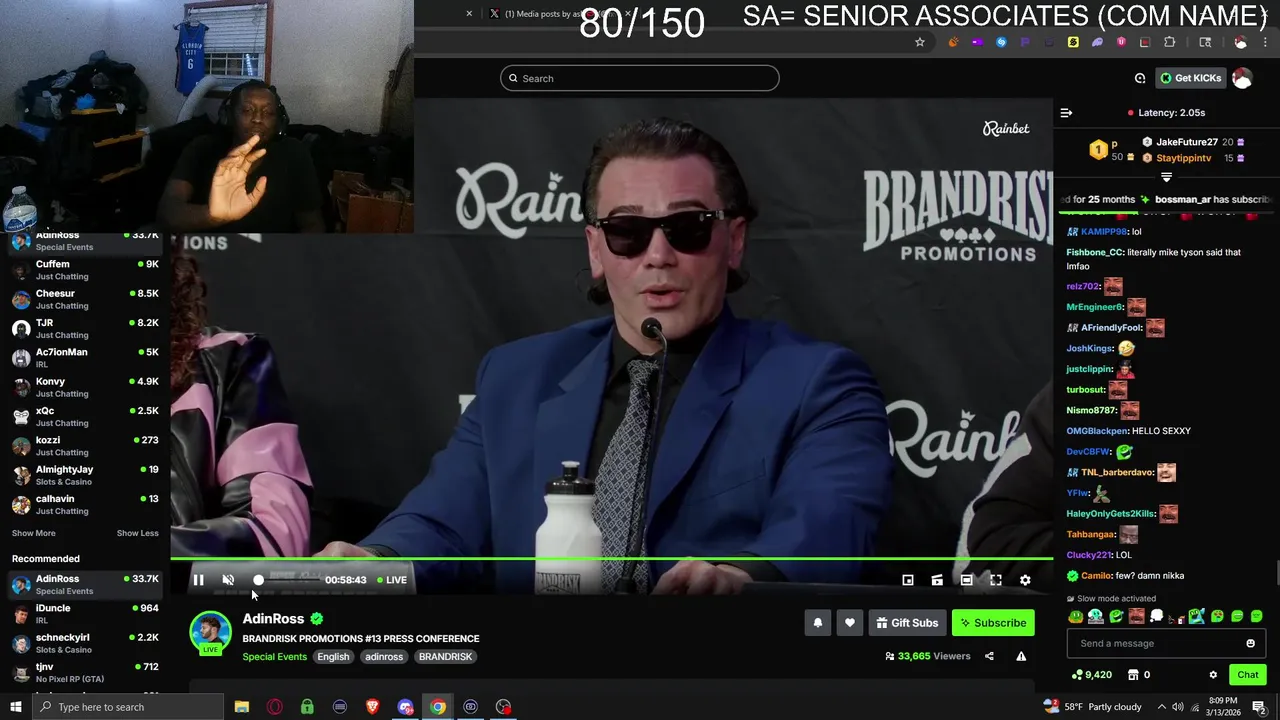1280x720 pixels.
Task: Open calhavin channel in sidebar
Action: [x=85, y=504]
